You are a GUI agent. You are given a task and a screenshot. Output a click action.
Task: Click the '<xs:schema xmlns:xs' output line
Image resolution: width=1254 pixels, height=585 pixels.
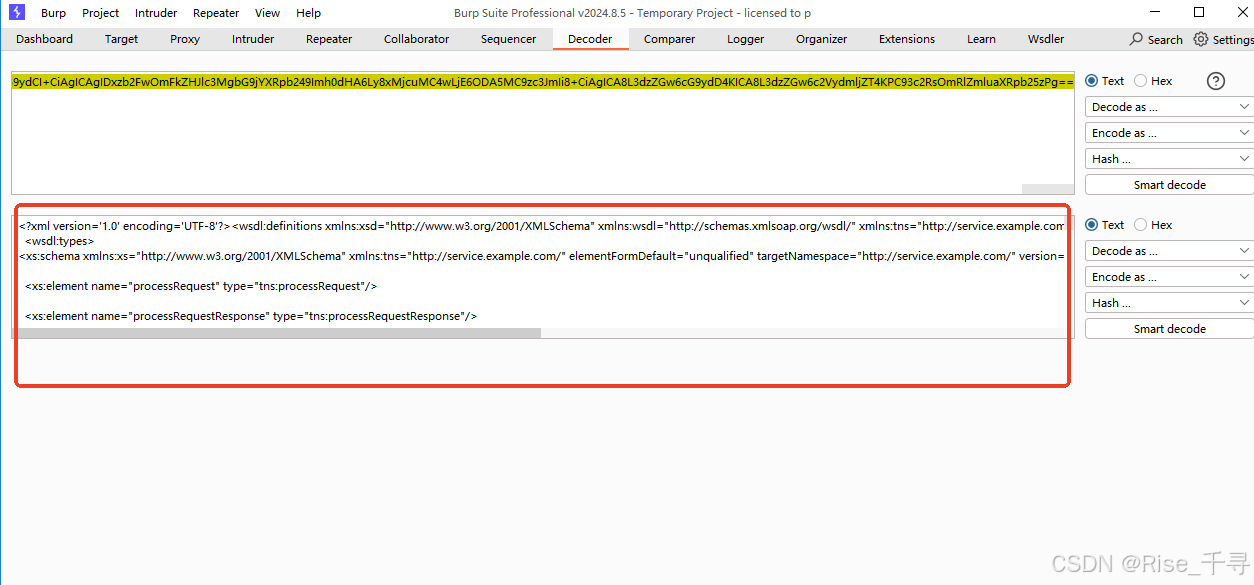[x=540, y=256]
